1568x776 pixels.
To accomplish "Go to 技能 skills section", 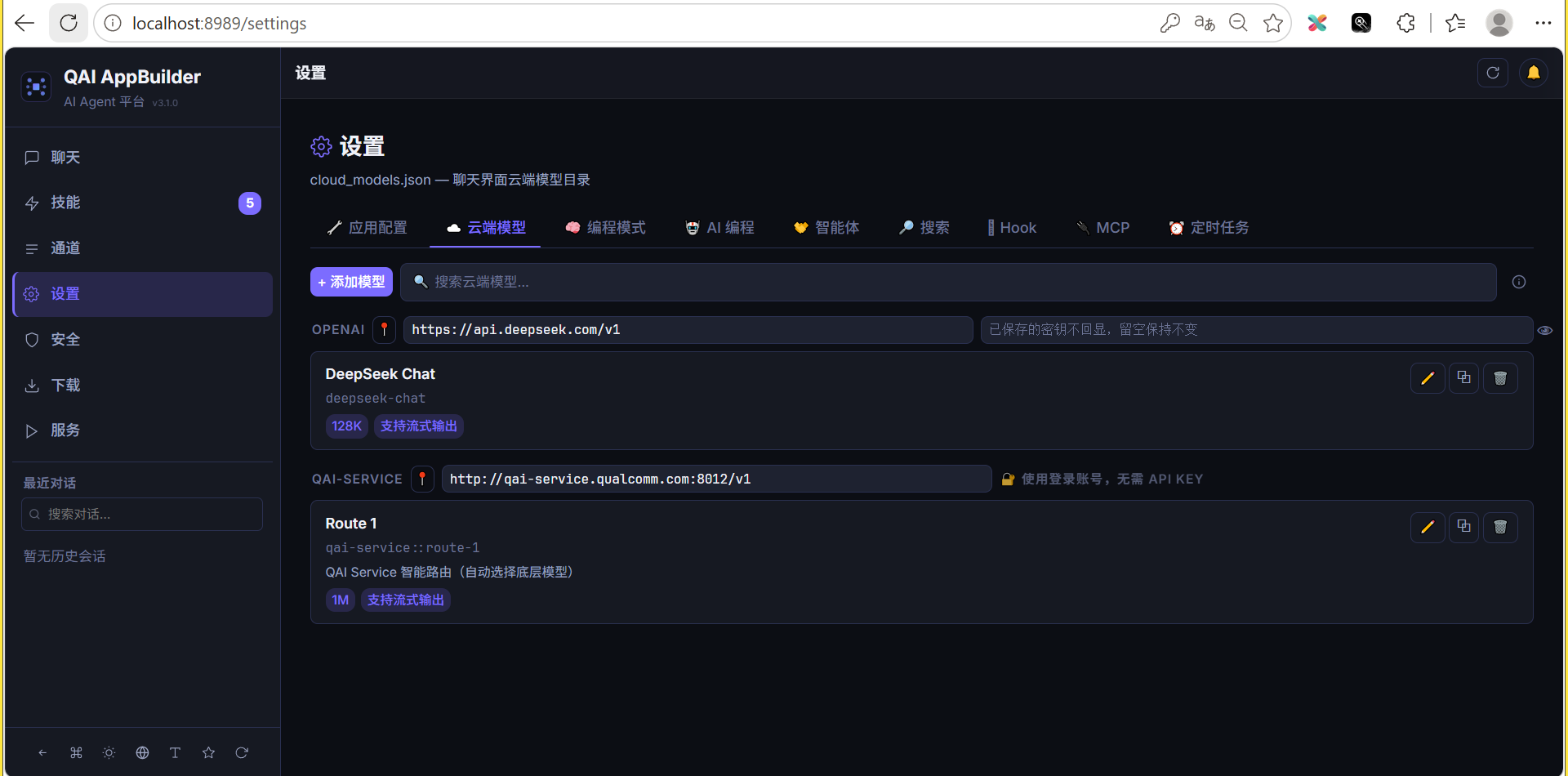I will click(143, 203).
